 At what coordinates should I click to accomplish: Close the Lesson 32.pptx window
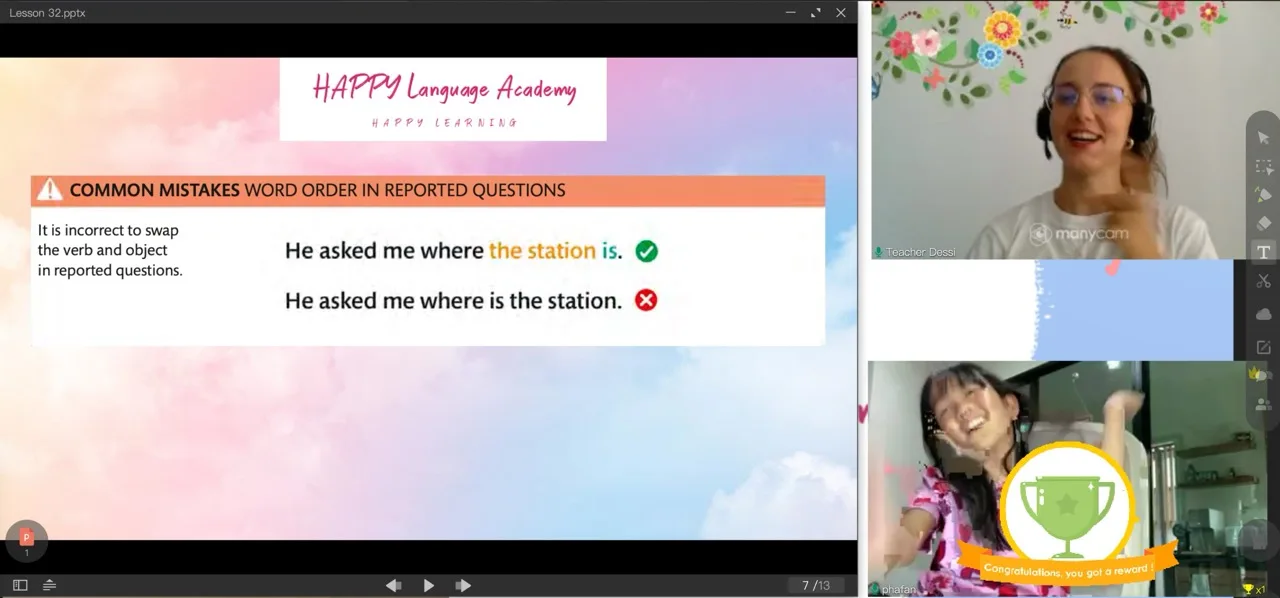coord(841,13)
